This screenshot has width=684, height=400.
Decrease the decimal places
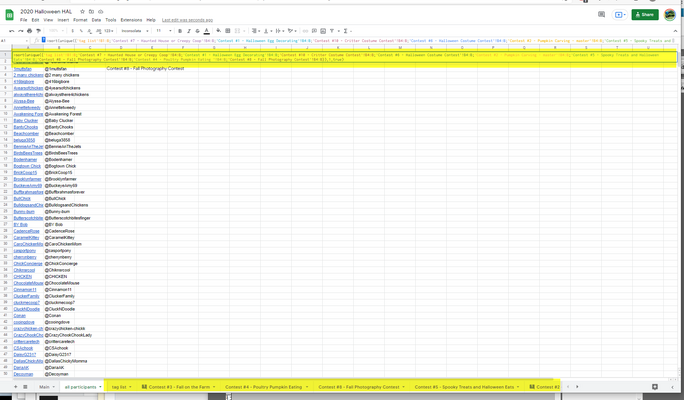89,31
